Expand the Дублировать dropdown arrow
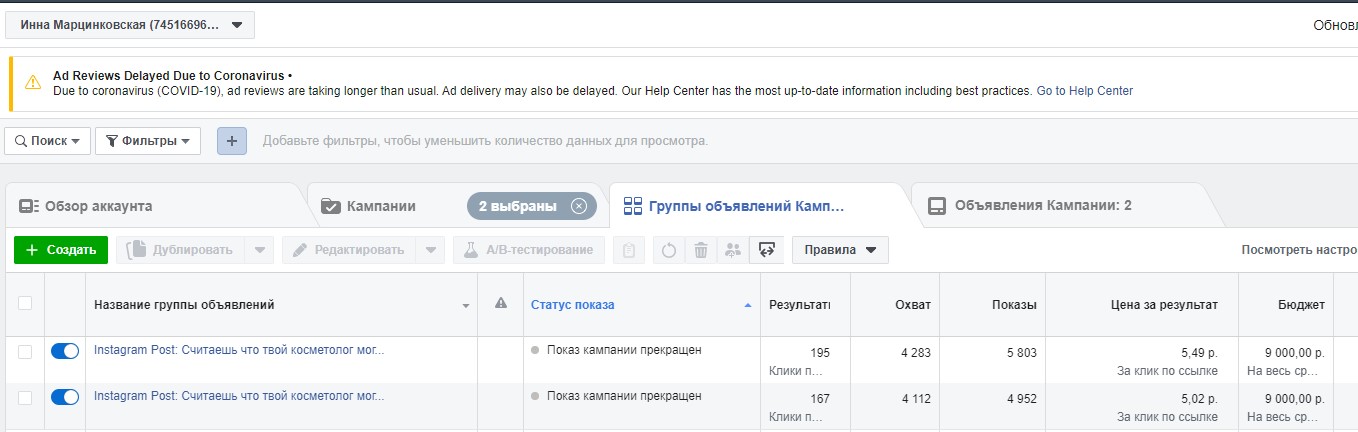The image size is (1358, 432). (x=258, y=250)
